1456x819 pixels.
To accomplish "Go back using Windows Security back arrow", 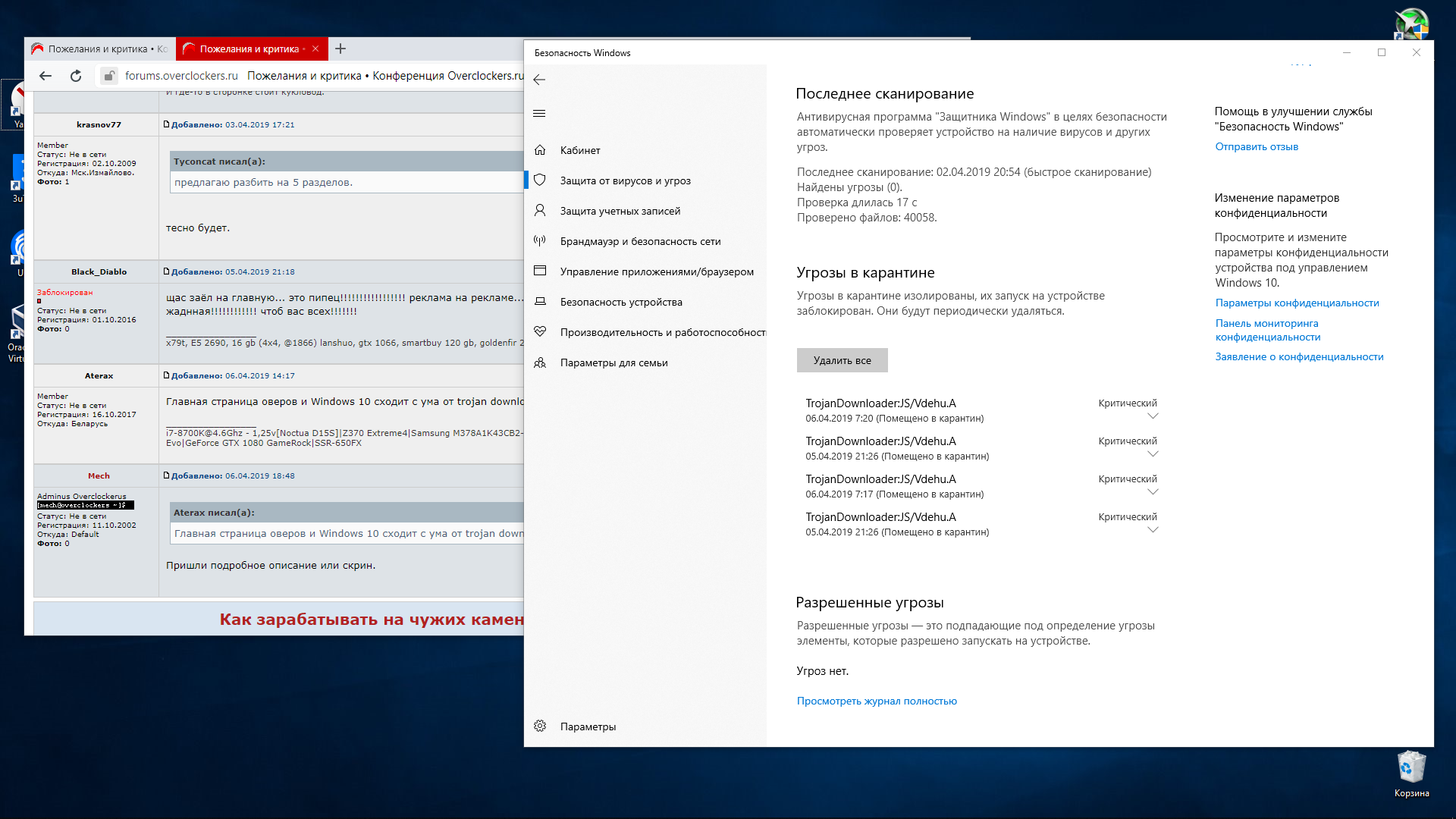I will pyautogui.click(x=539, y=80).
